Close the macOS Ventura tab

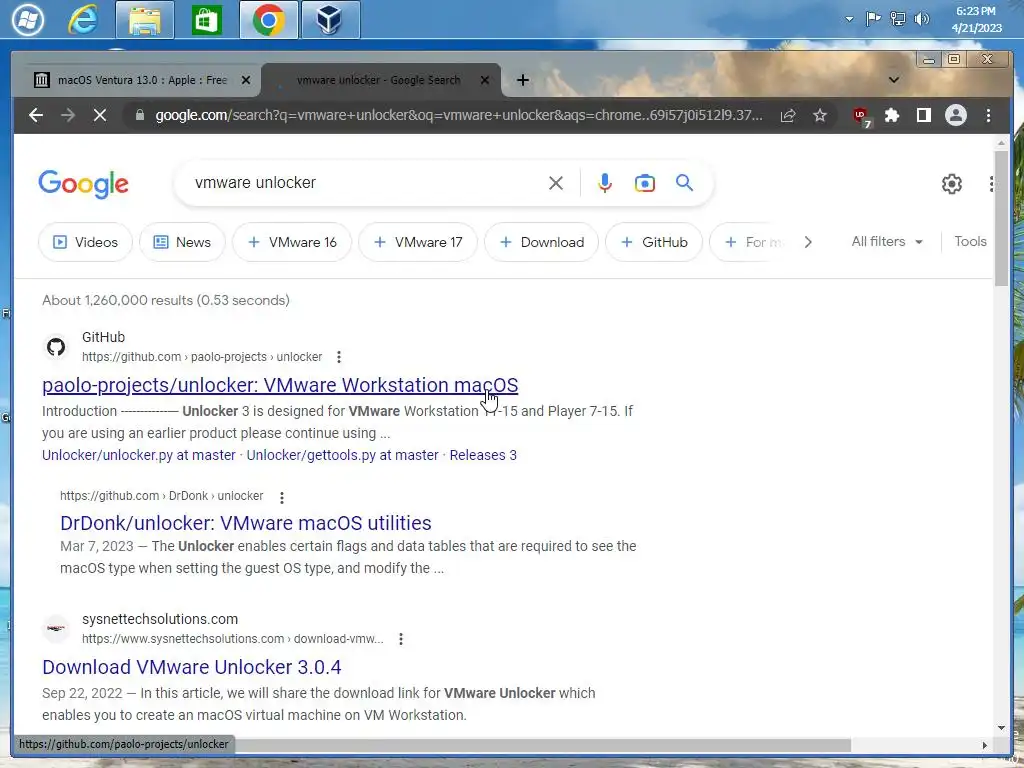pyautogui.click(x=246, y=80)
